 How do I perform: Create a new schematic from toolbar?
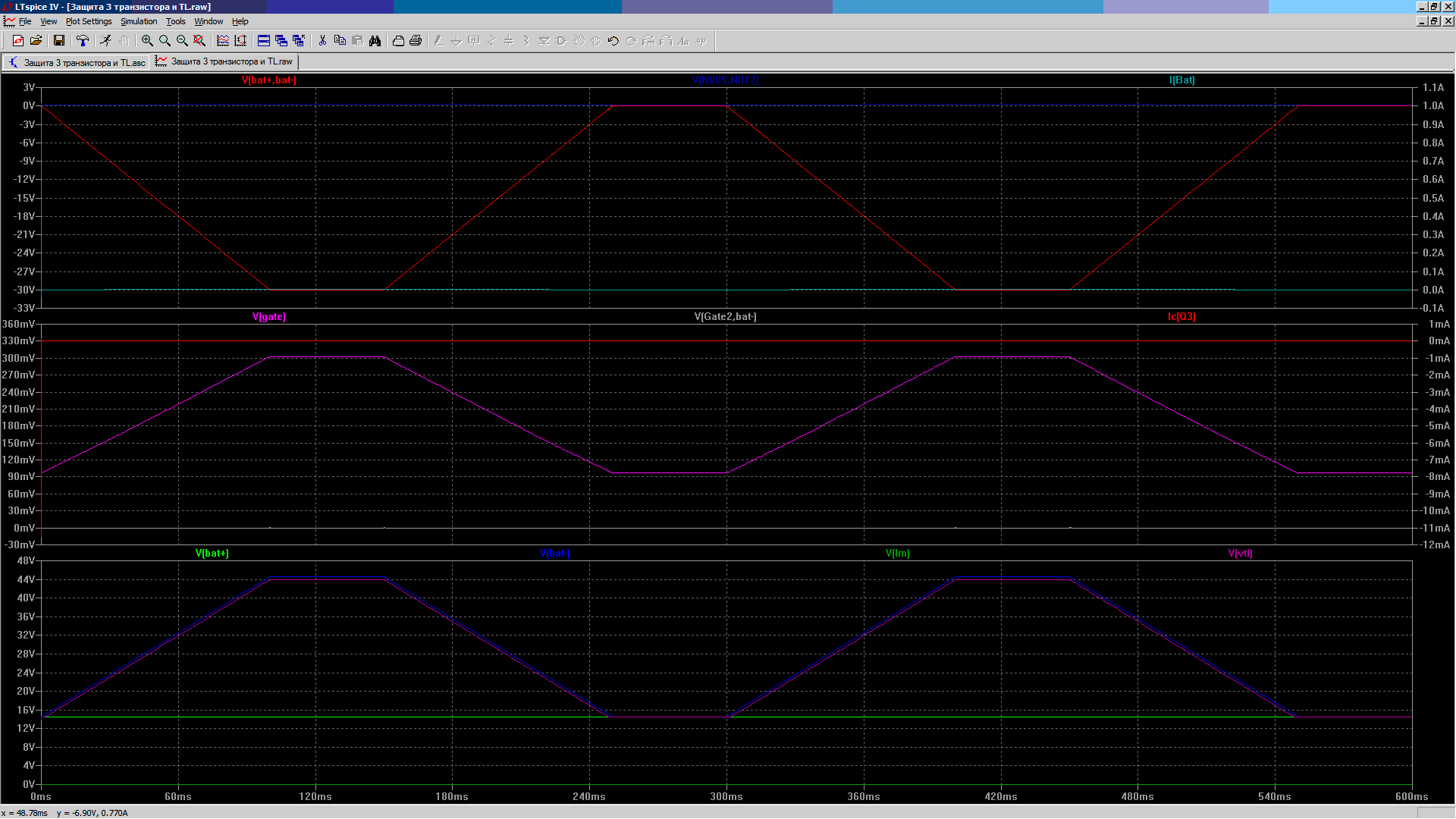tap(18, 41)
